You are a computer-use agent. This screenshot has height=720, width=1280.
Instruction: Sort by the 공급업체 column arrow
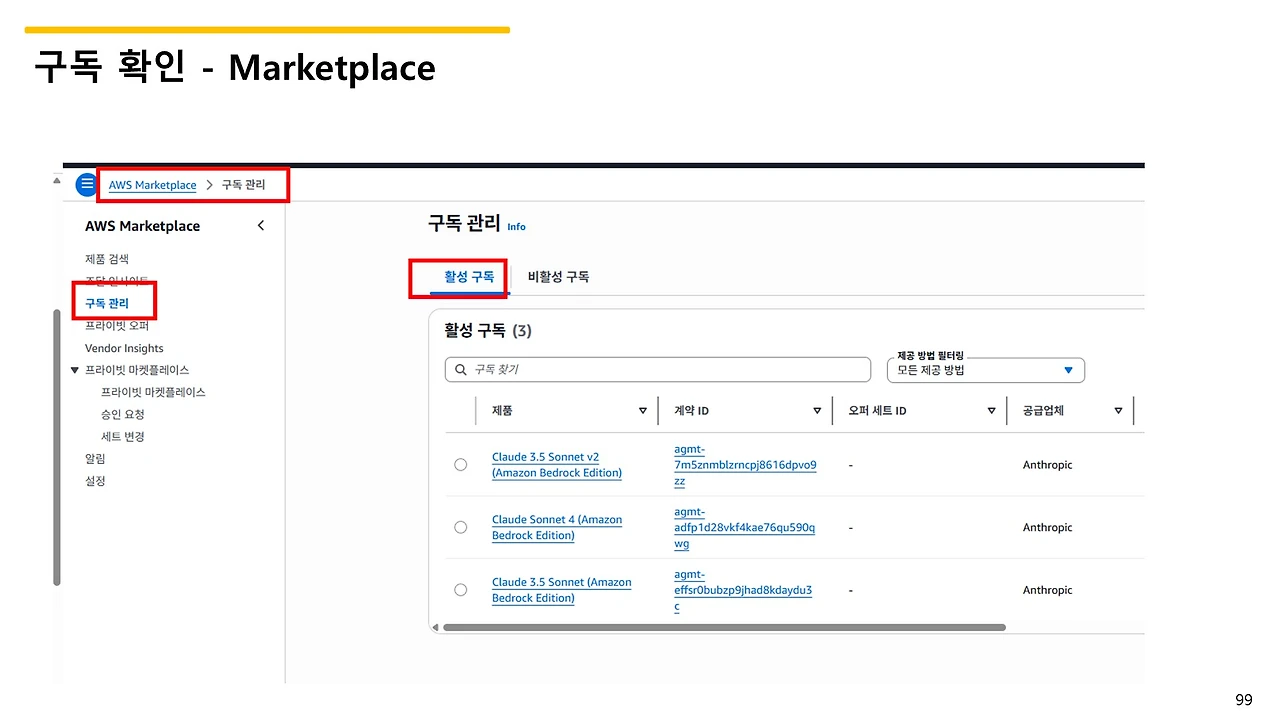[x=1118, y=411]
